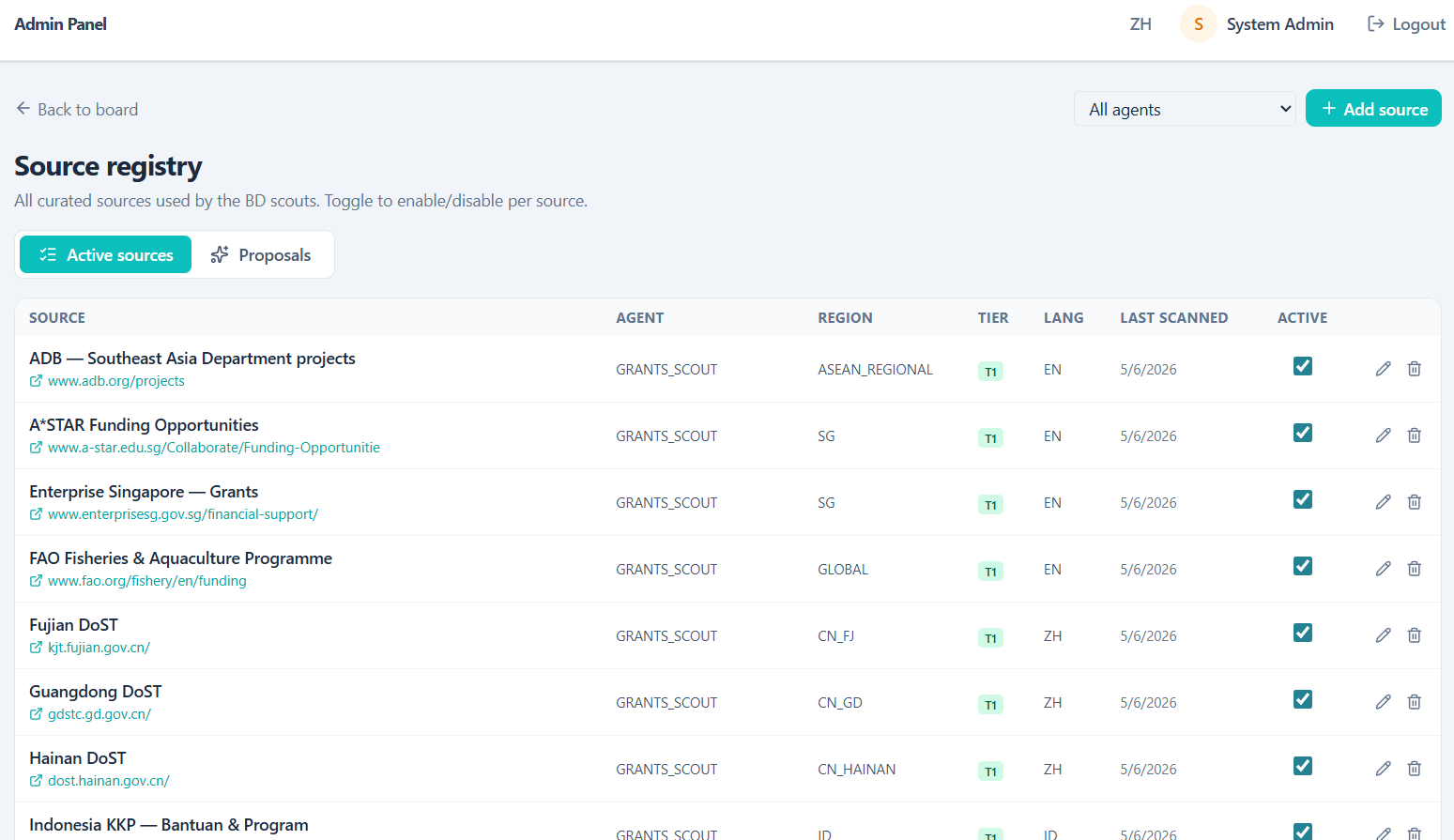Uncheck active for A*STAR Funding Opportunities
Viewport: 1454px width, 840px height.
click(1303, 433)
